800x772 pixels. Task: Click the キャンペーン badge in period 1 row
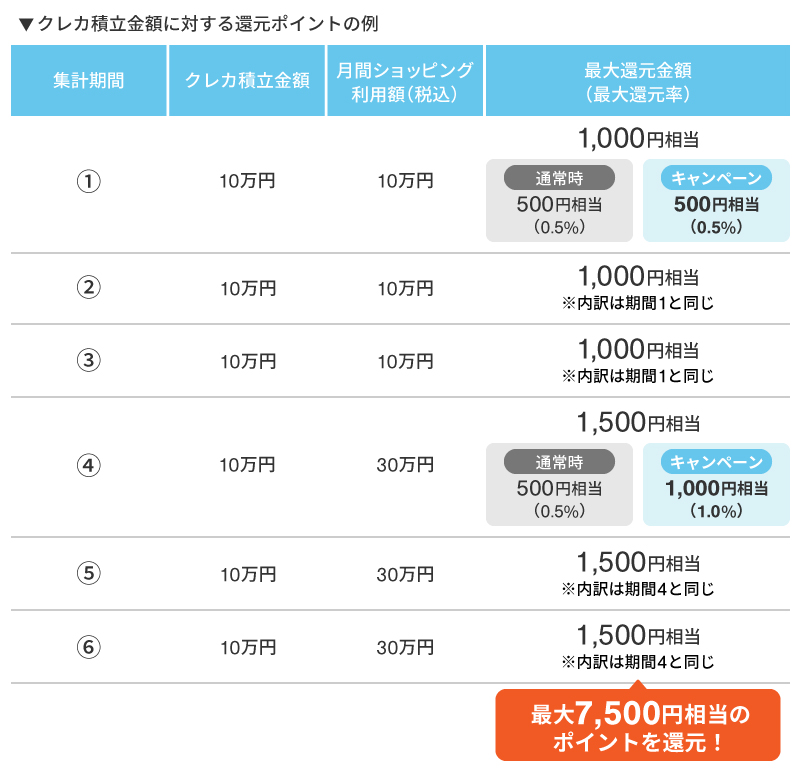coord(716,178)
